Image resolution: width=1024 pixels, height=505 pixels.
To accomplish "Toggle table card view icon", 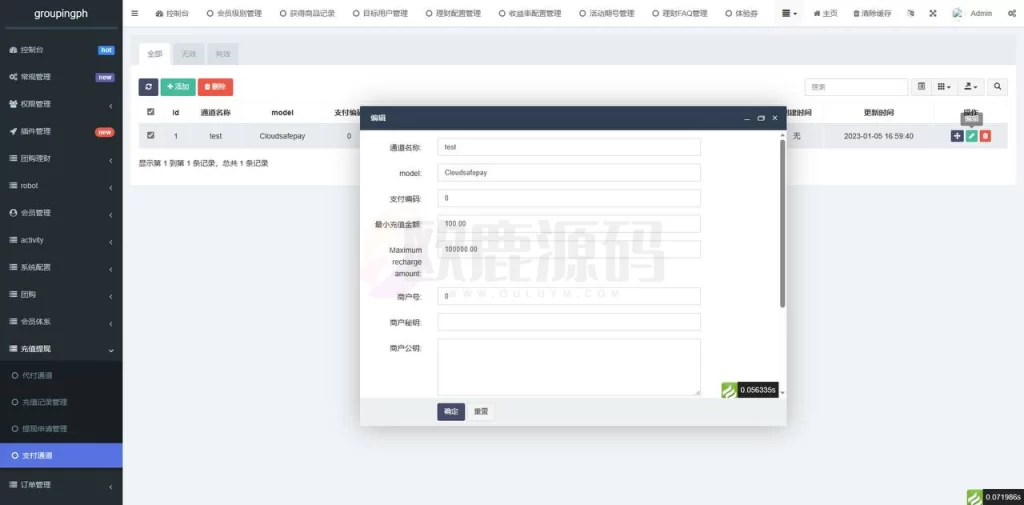I will pyautogui.click(x=921, y=86).
